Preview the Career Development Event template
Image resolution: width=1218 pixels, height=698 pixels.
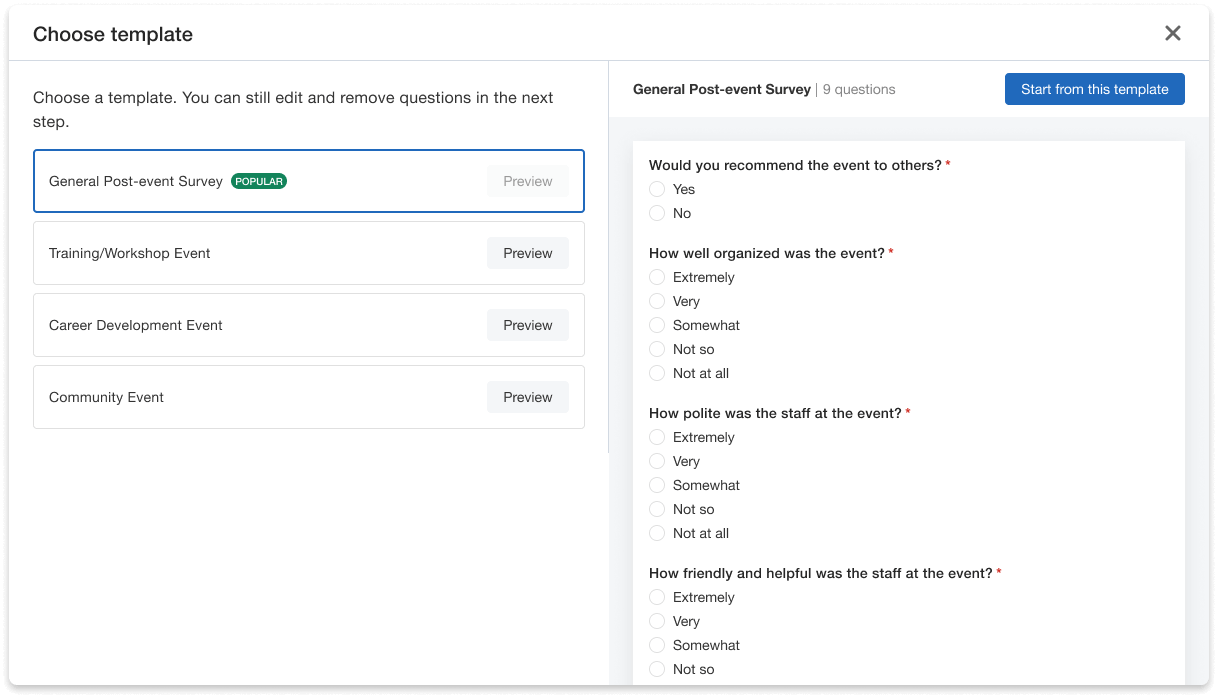[527, 325]
